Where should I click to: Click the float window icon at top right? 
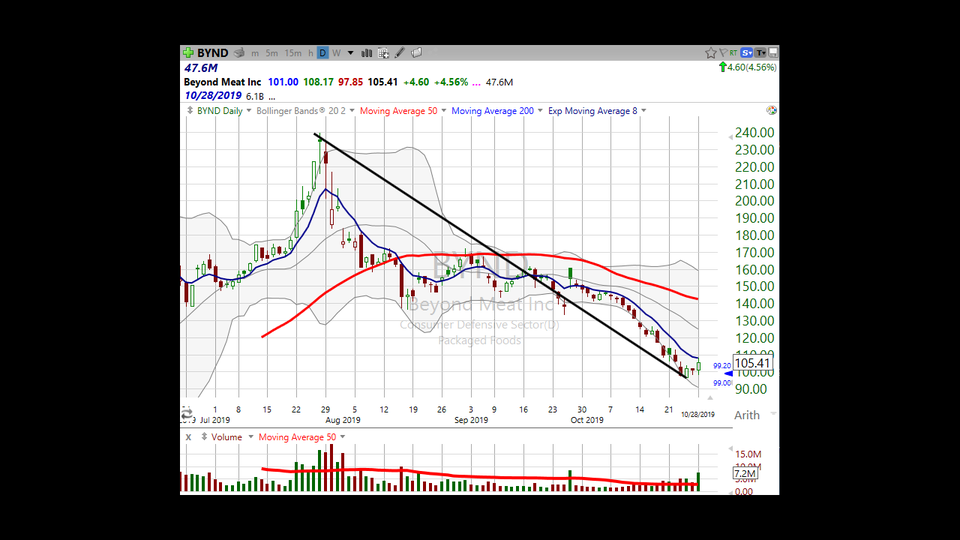coord(773,53)
